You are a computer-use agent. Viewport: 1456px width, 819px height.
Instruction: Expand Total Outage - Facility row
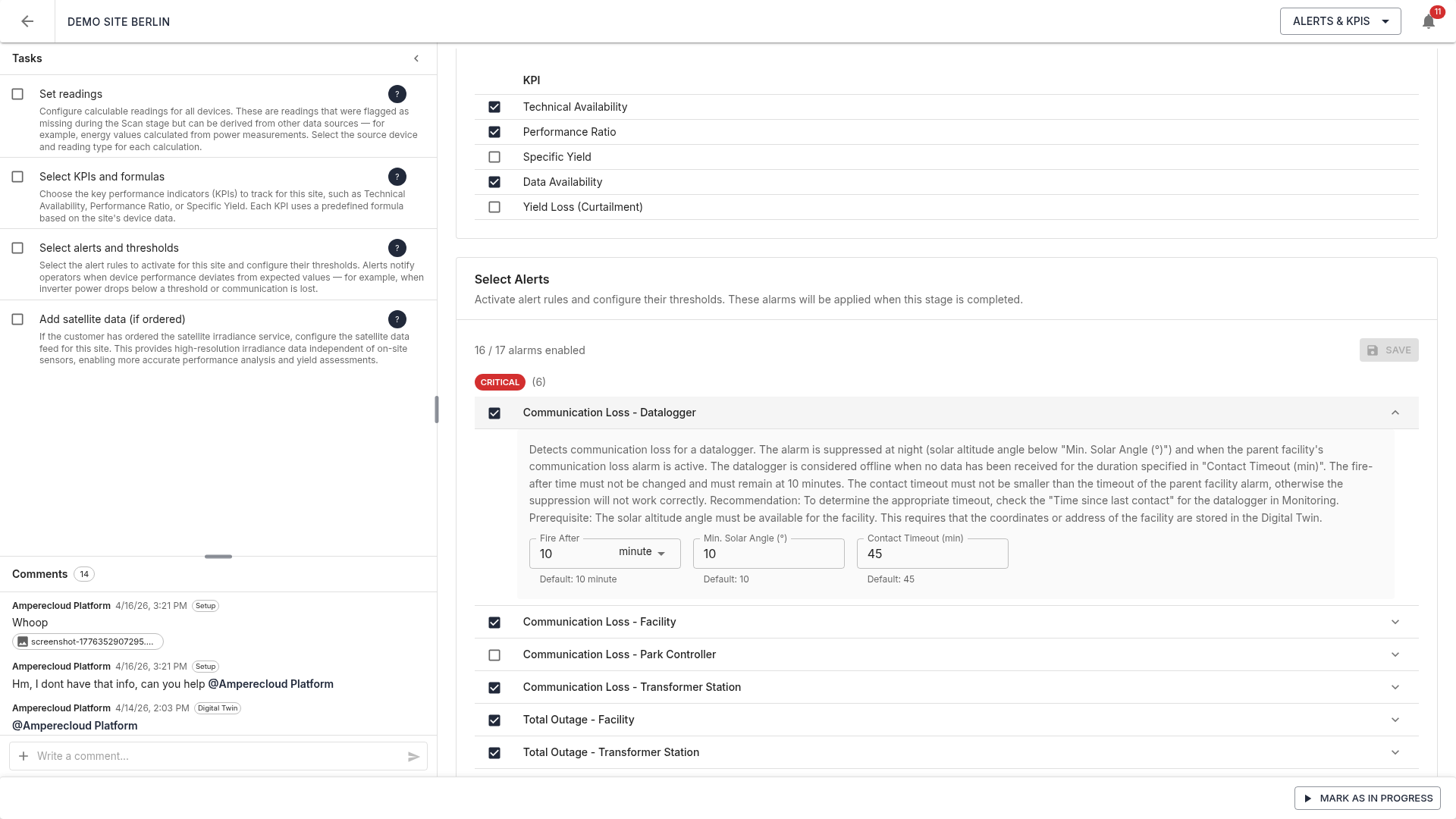1395,720
